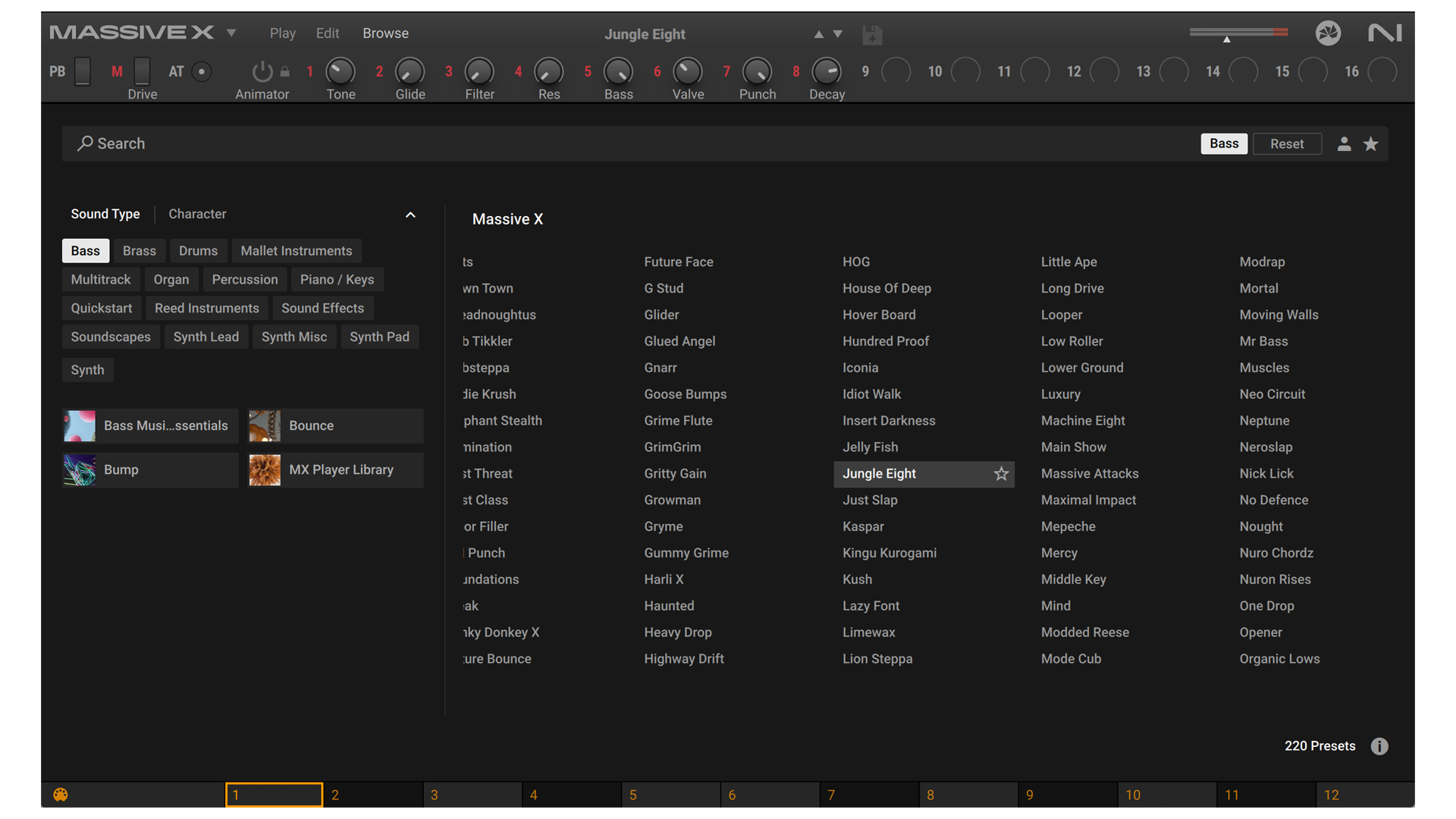1456x819 pixels.
Task: Click the Tone macro knob 1
Action: [x=340, y=71]
